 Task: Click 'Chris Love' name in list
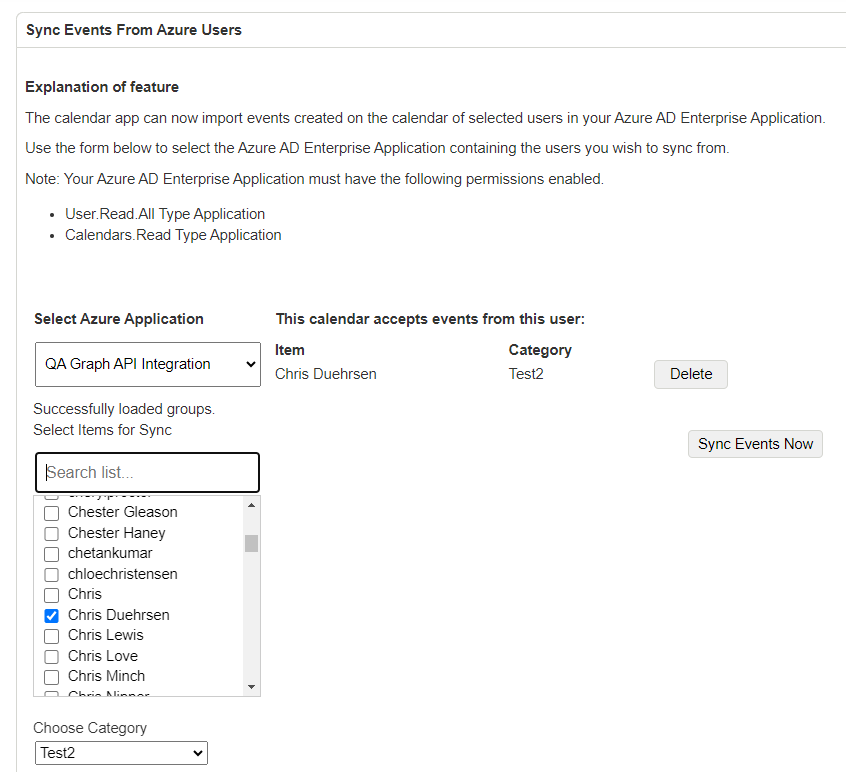click(103, 656)
